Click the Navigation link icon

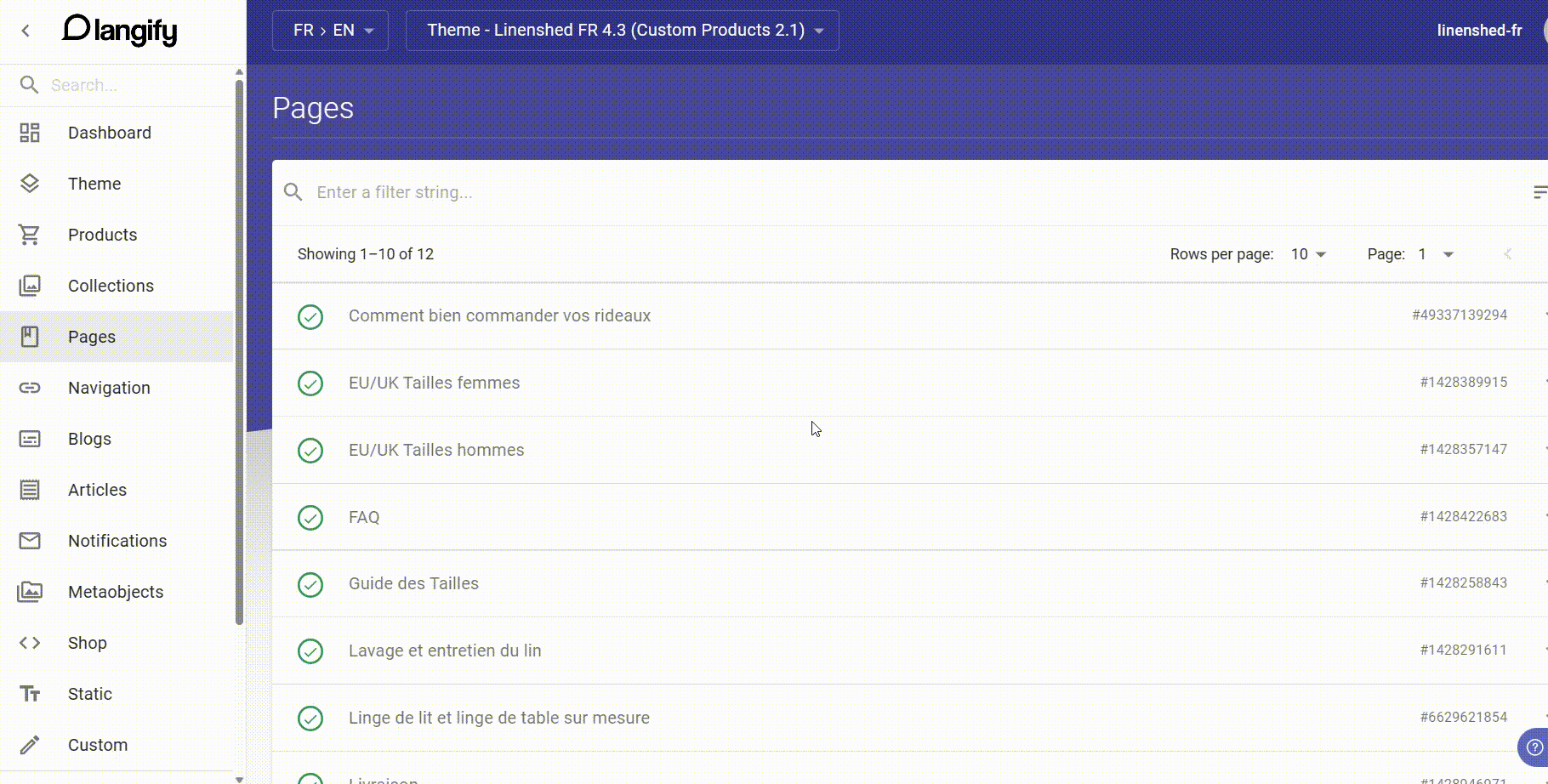[x=30, y=388]
